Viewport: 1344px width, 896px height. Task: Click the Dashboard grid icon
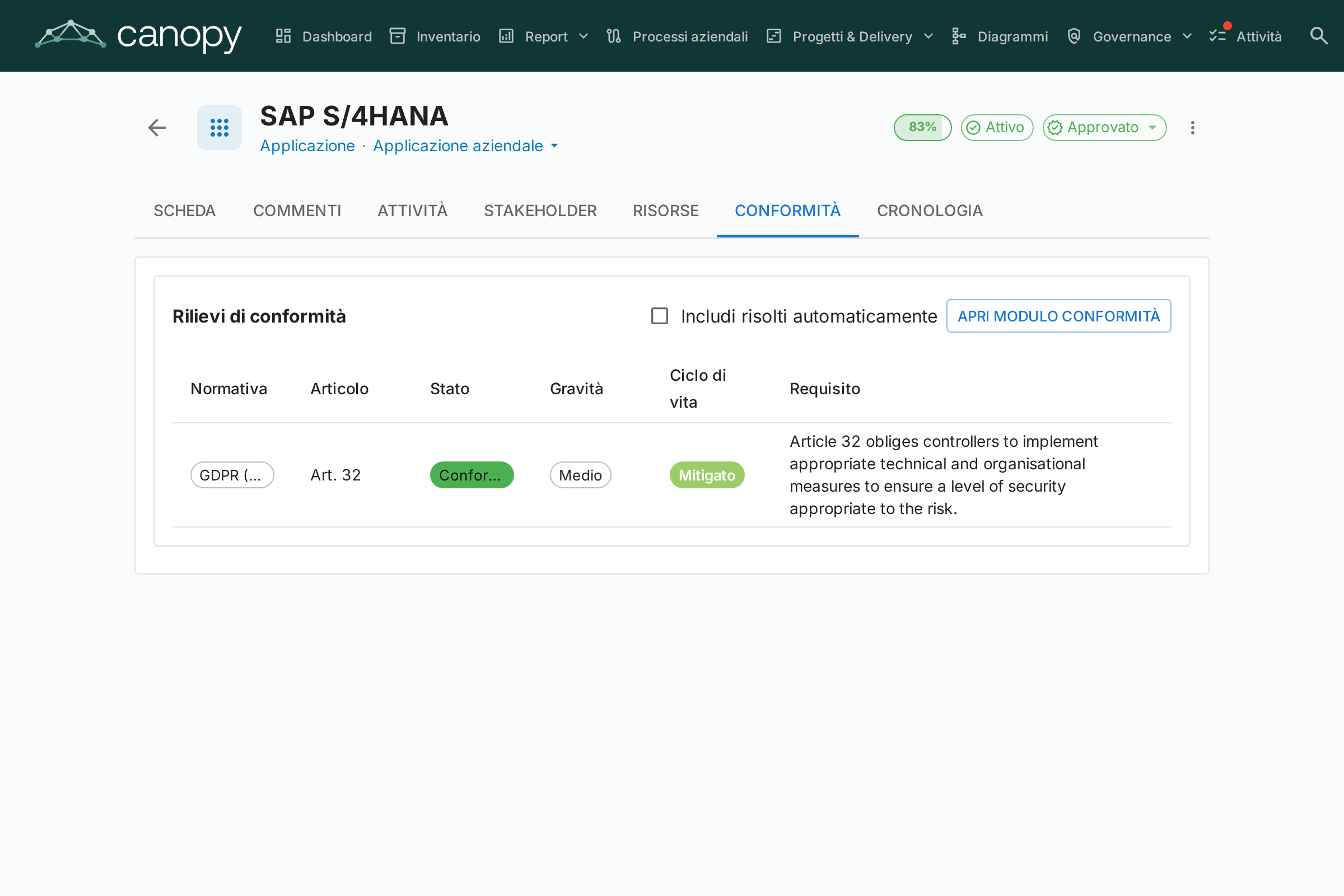pyautogui.click(x=283, y=36)
